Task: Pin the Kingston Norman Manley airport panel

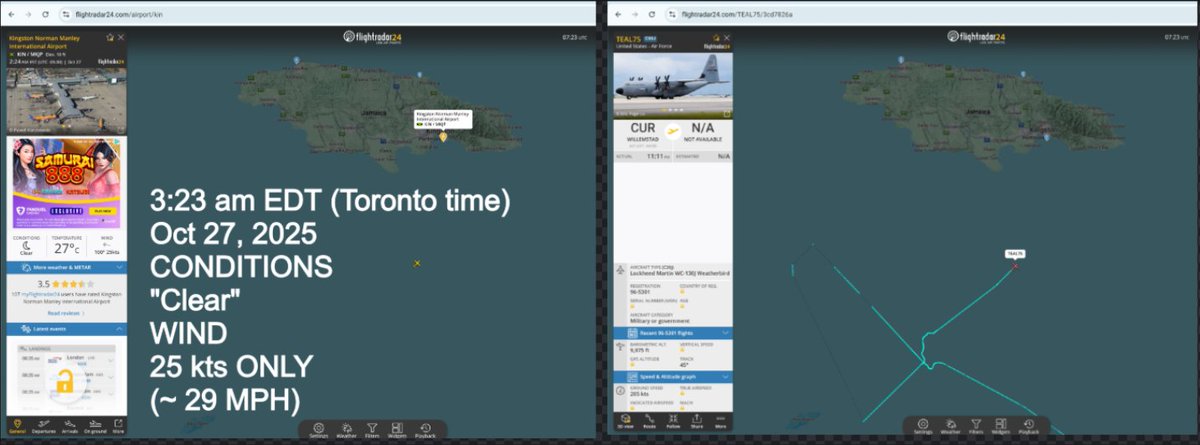Action: [x=109, y=37]
